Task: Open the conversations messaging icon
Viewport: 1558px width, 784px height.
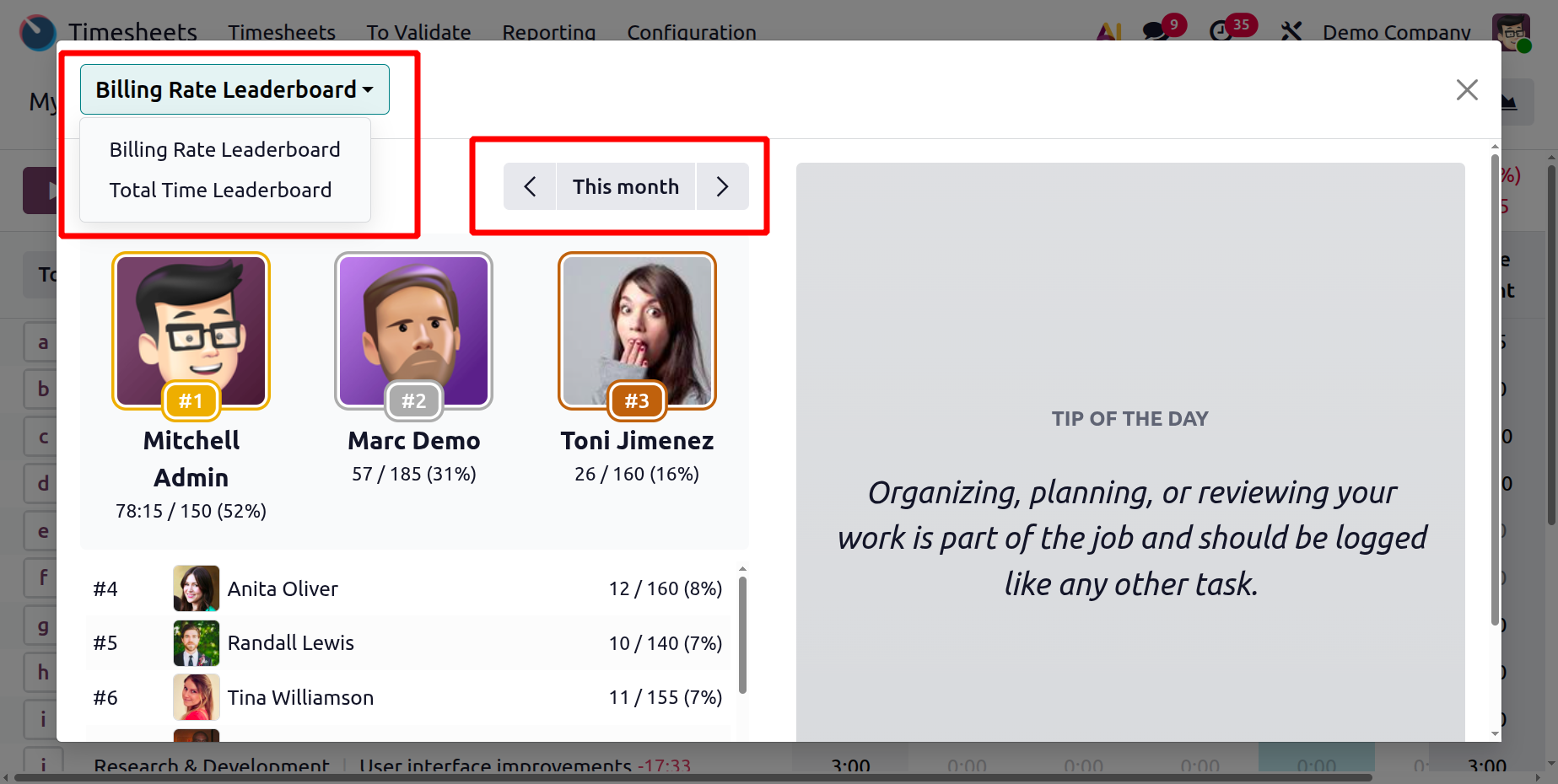Action: click(1155, 31)
